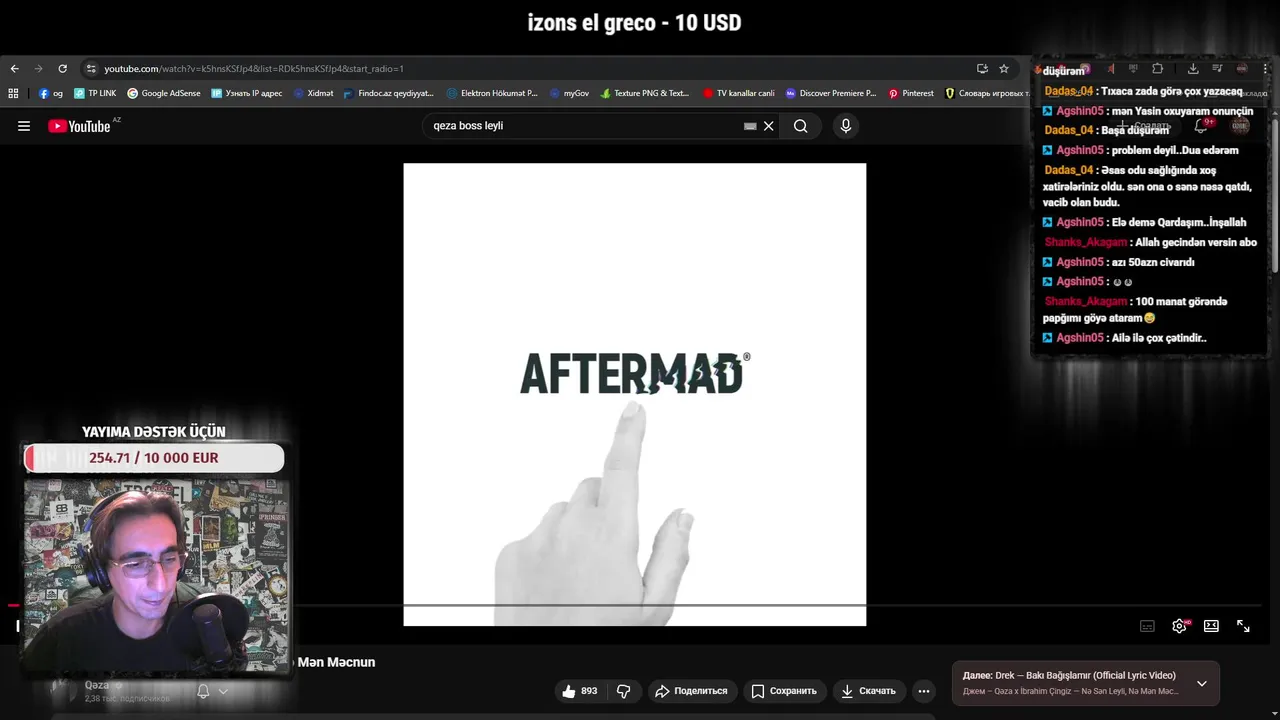Click the browser forward arrow

pos(38,69)
